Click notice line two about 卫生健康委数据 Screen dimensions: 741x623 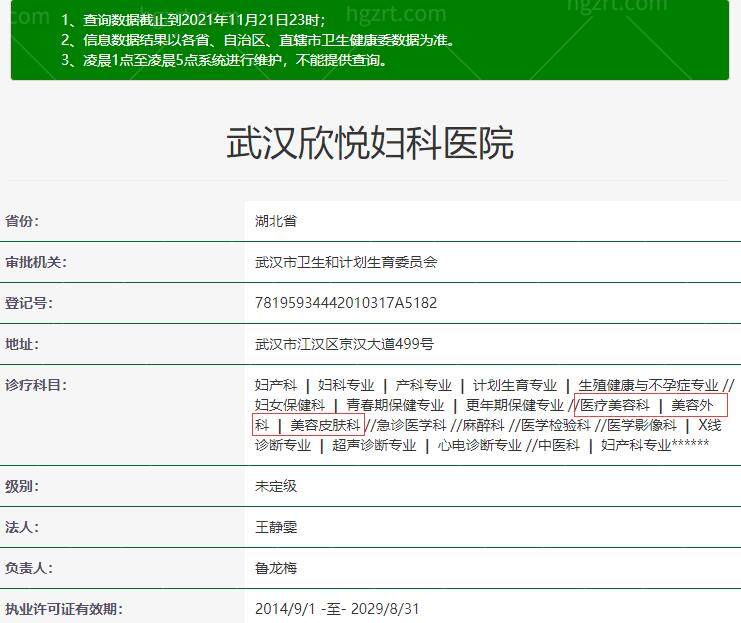(258, 40)
